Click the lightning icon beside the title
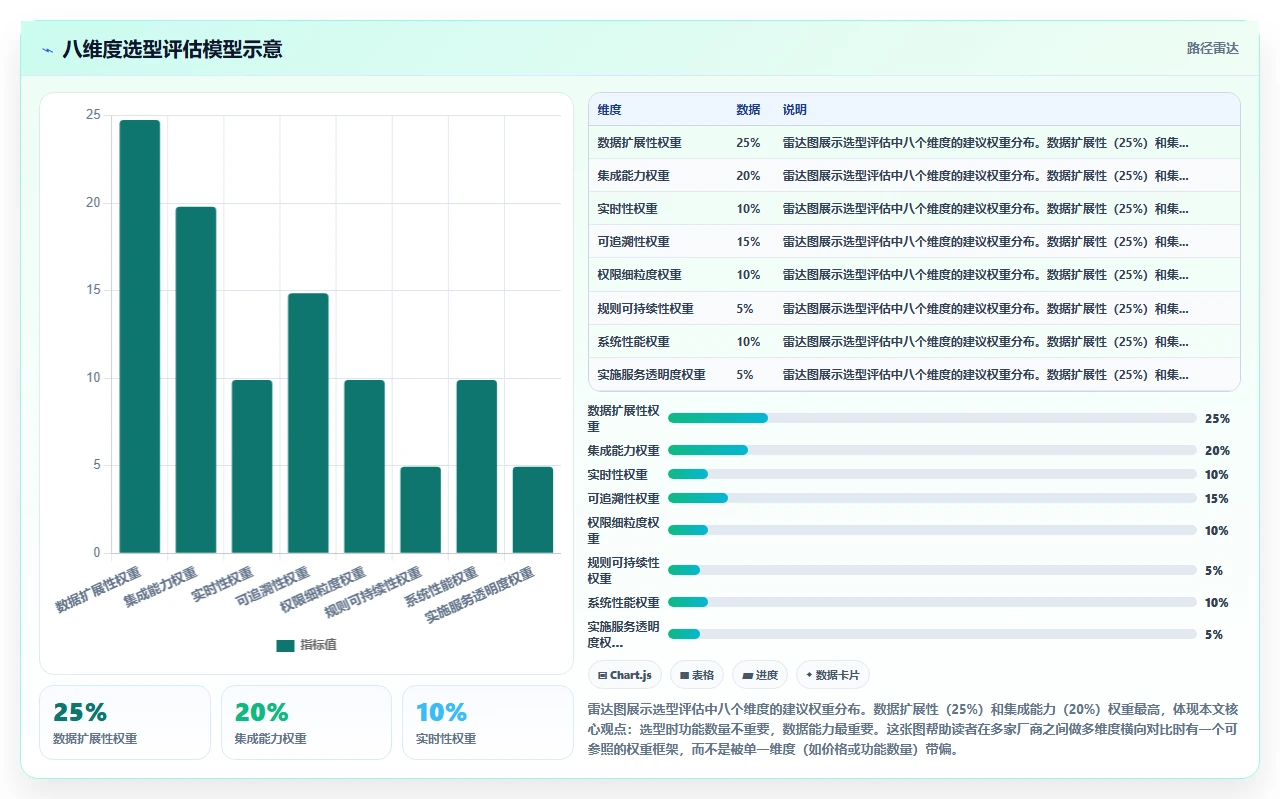Screen dimensions: 1280x799 point(48,50)
